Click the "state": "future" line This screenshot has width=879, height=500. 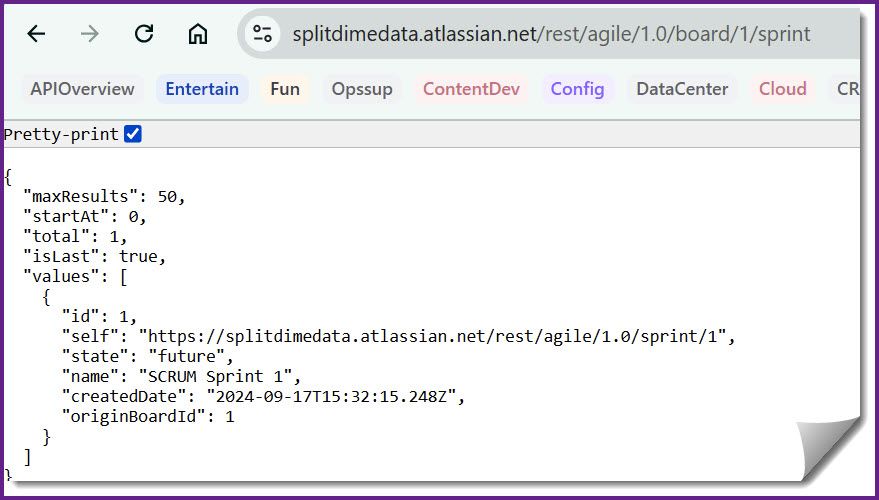[x=147, y=357]
